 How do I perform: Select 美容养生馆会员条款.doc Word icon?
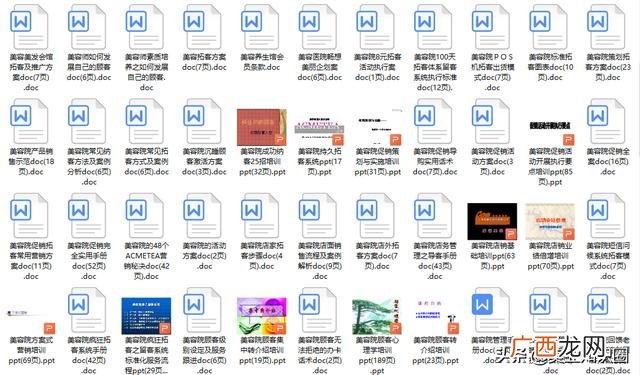[260, 28]
